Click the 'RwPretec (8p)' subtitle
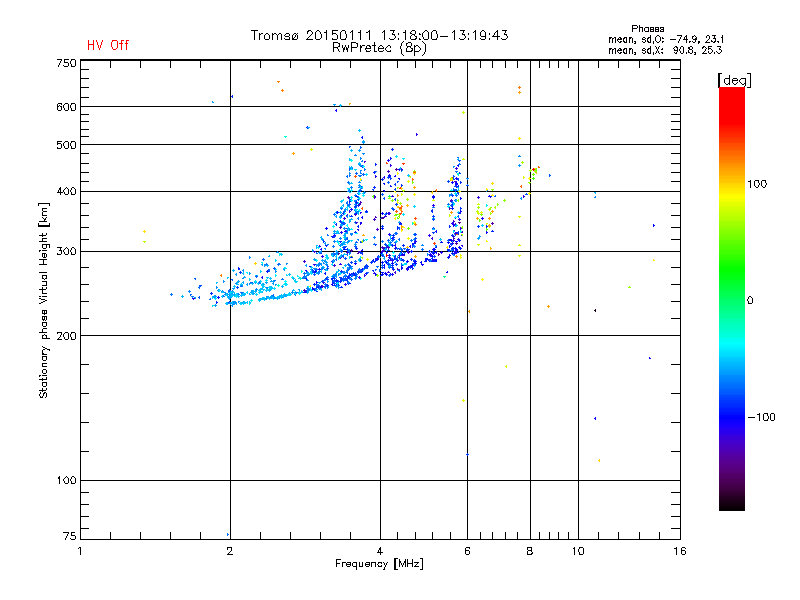Image resolution: width=800 pixels, height=600 pixels. click(379, 48)
